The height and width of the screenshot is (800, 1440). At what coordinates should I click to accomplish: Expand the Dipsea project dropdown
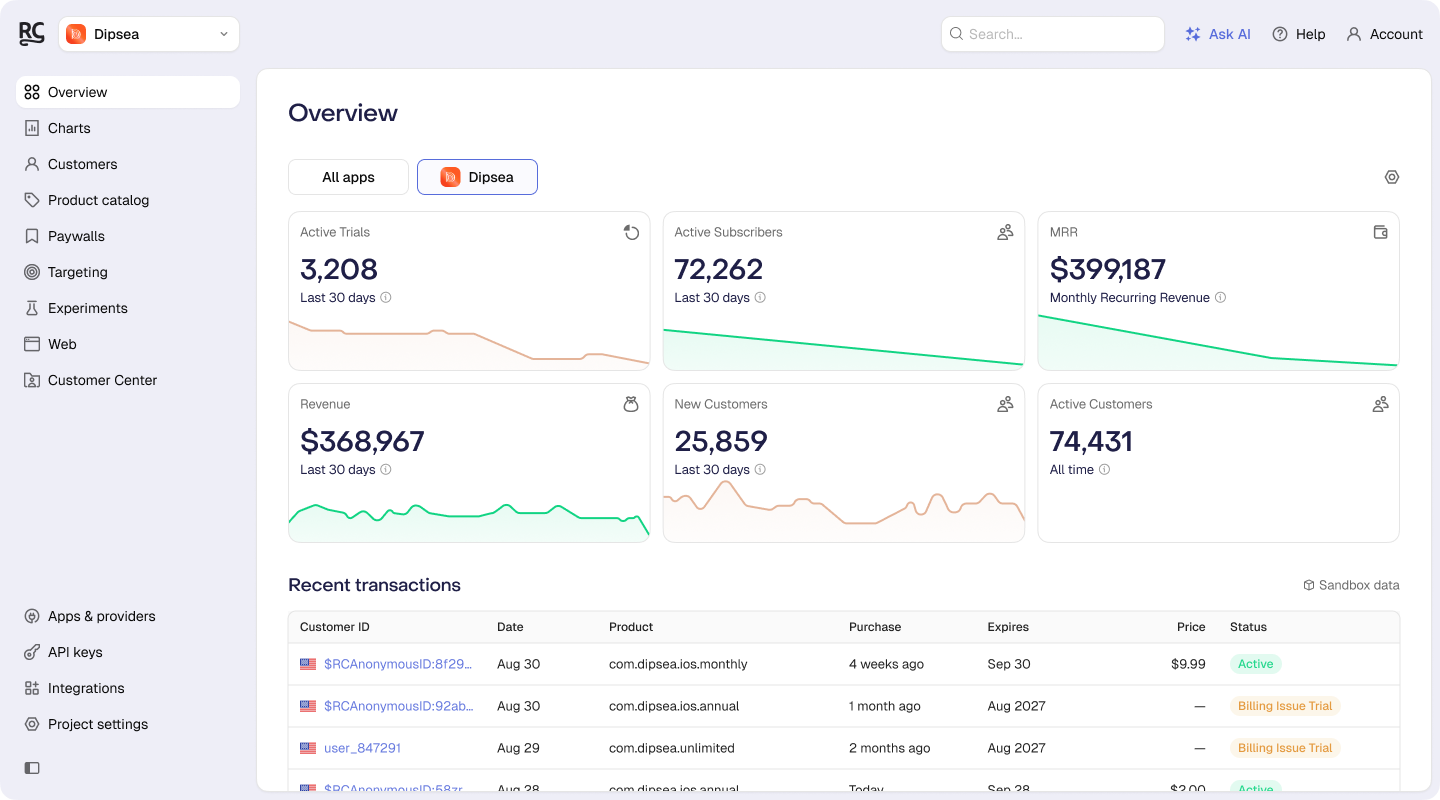[x=149, y=34]
